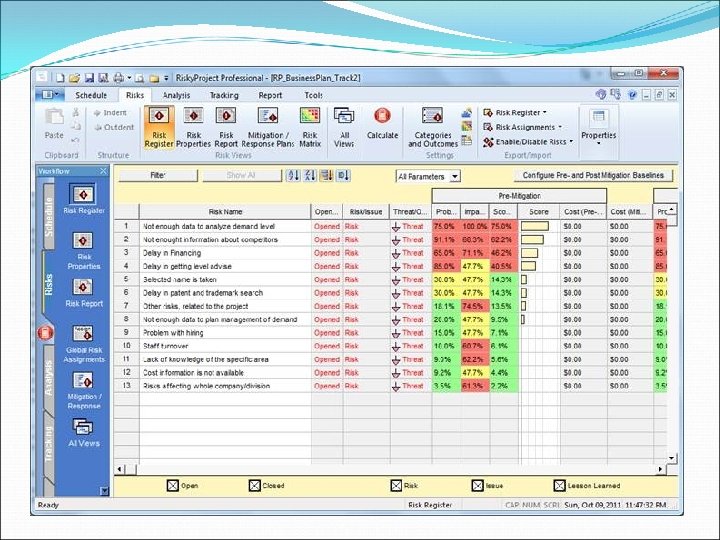Toggle the Lesson Learned checkbox filter
720x540 pixels.
click(x=559, y=485)
